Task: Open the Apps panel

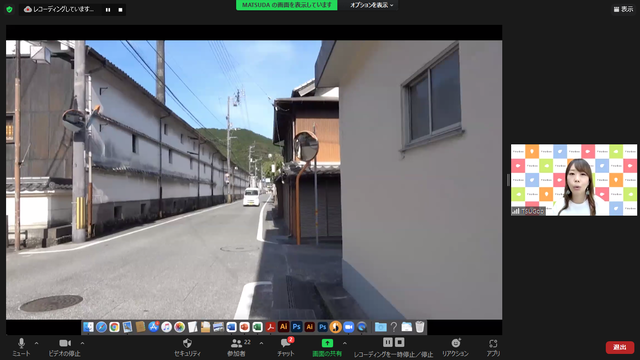Action: pyautogui.click(x=493, y=347)
